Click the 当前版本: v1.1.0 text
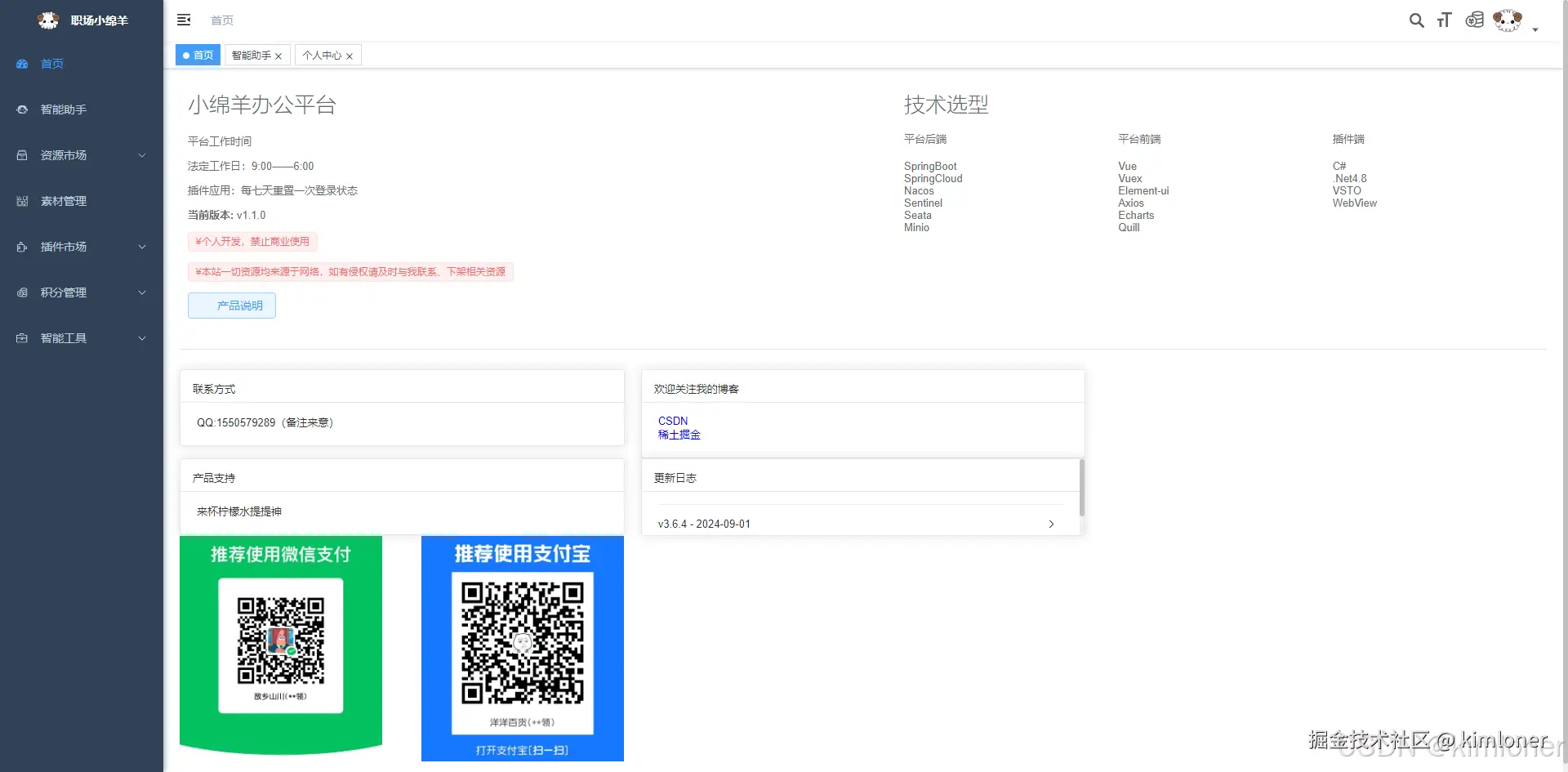The height and width of the screenshot is (772, 1568). [x=227, y=216]
